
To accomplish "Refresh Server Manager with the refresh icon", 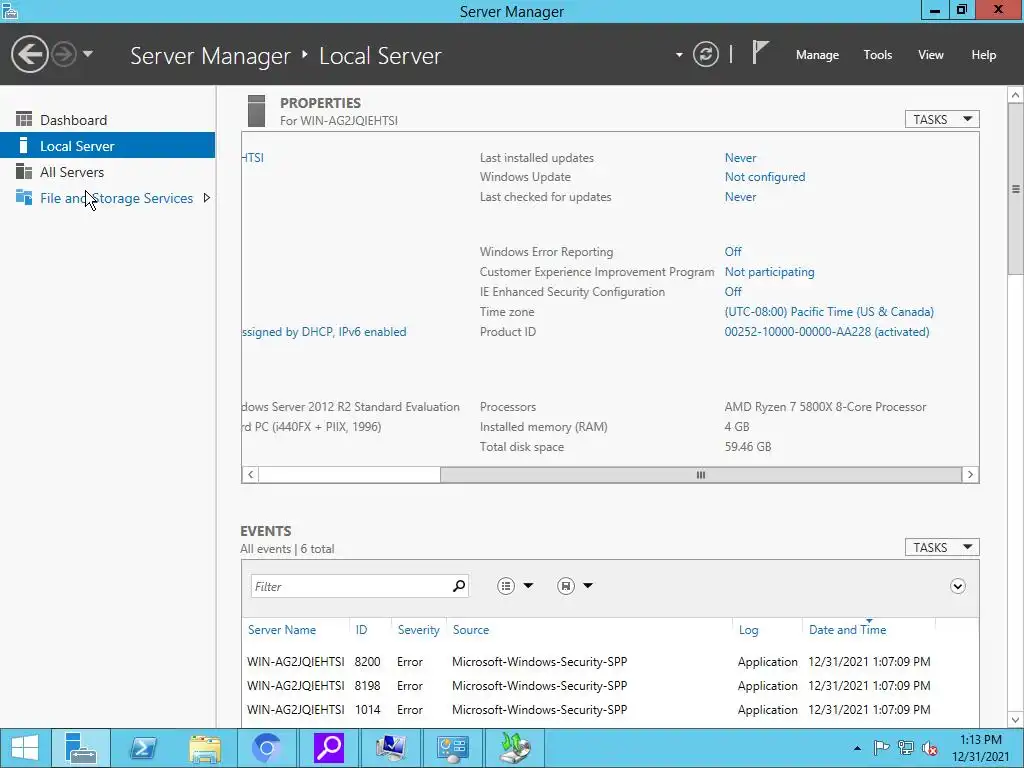I will point(705,54).
